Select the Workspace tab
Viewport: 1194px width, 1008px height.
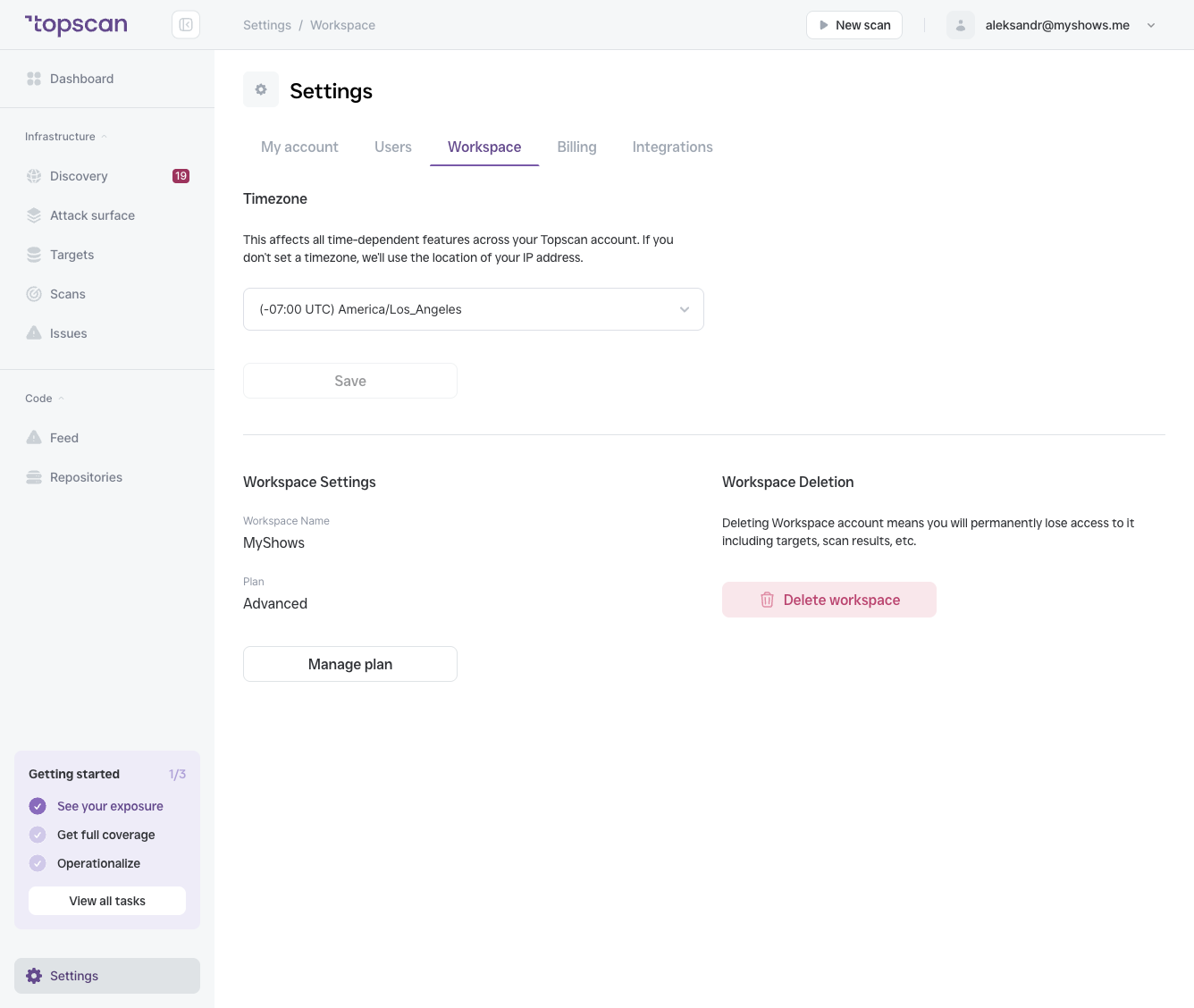(484, 147)
